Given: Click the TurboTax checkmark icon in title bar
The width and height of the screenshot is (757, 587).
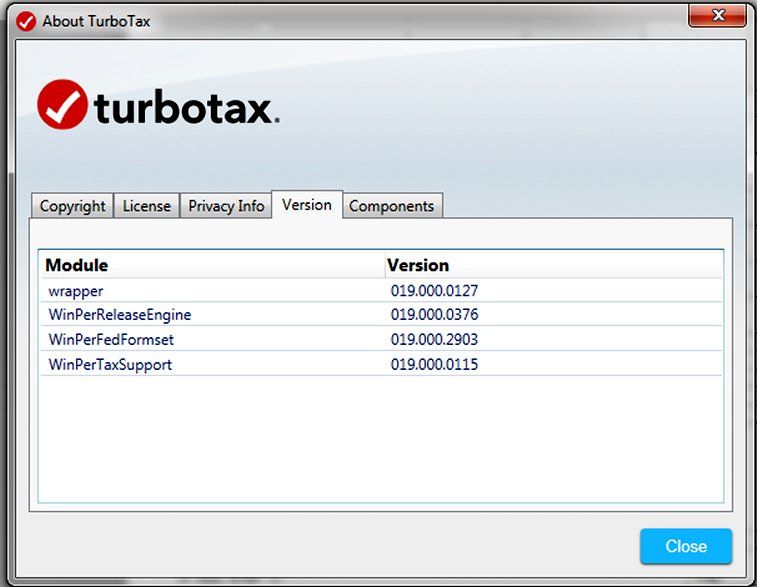Looking at the screenshot, I should click(26, 21).
